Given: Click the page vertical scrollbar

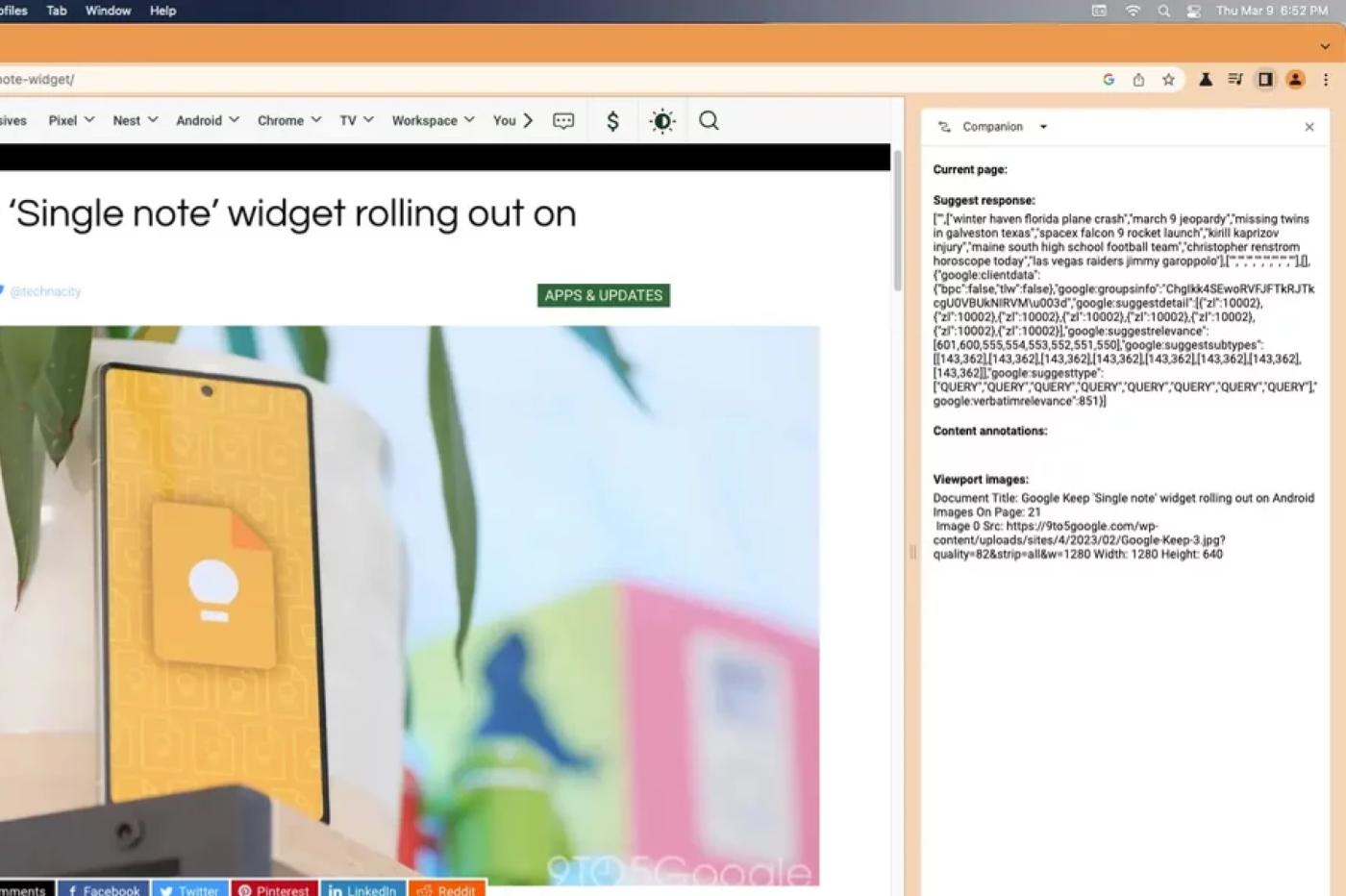Looking at the screenshot, I should pyautogui.click(x=897, y=221).
